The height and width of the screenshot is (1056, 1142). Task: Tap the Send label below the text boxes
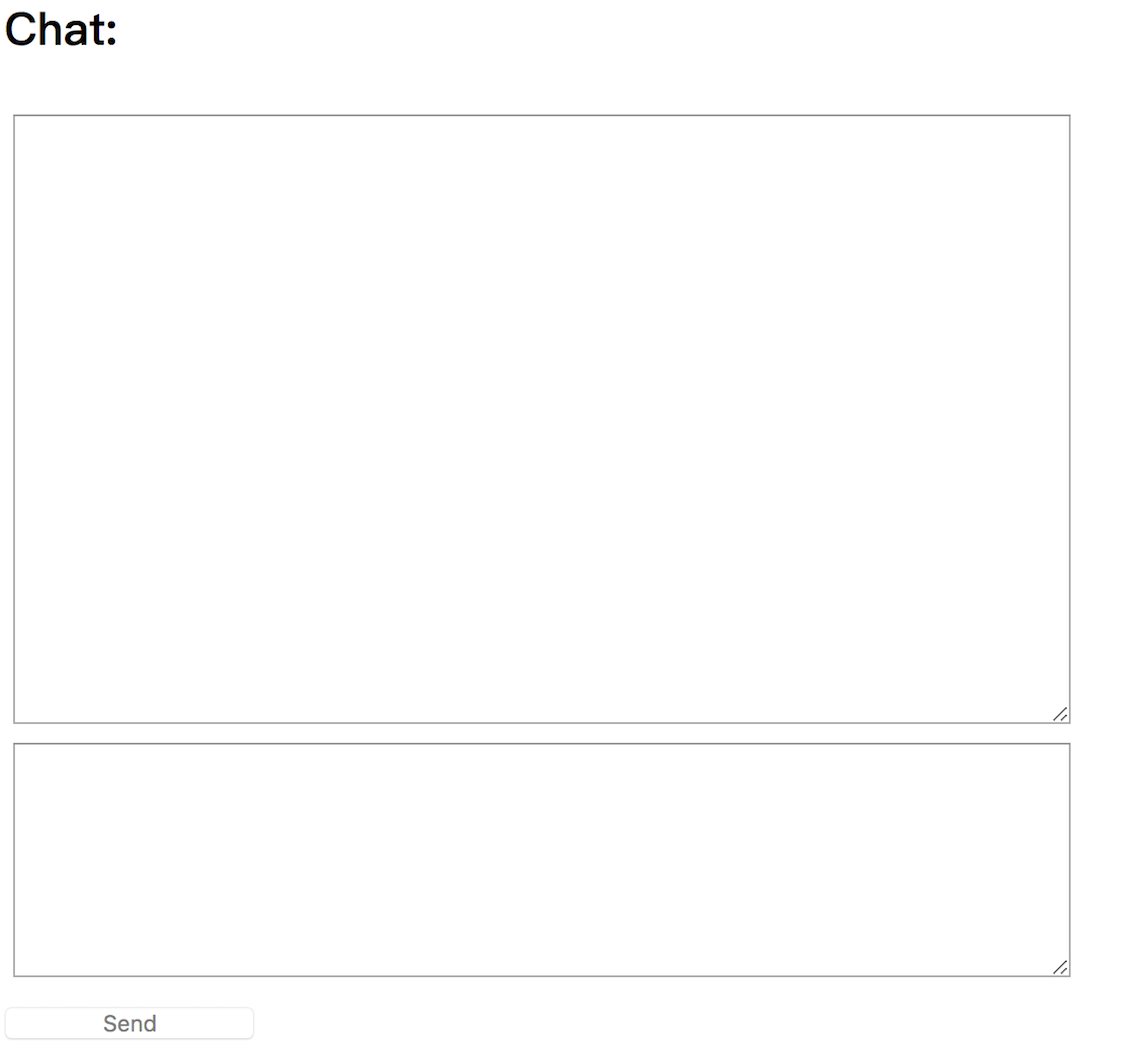coord(130,1023)
